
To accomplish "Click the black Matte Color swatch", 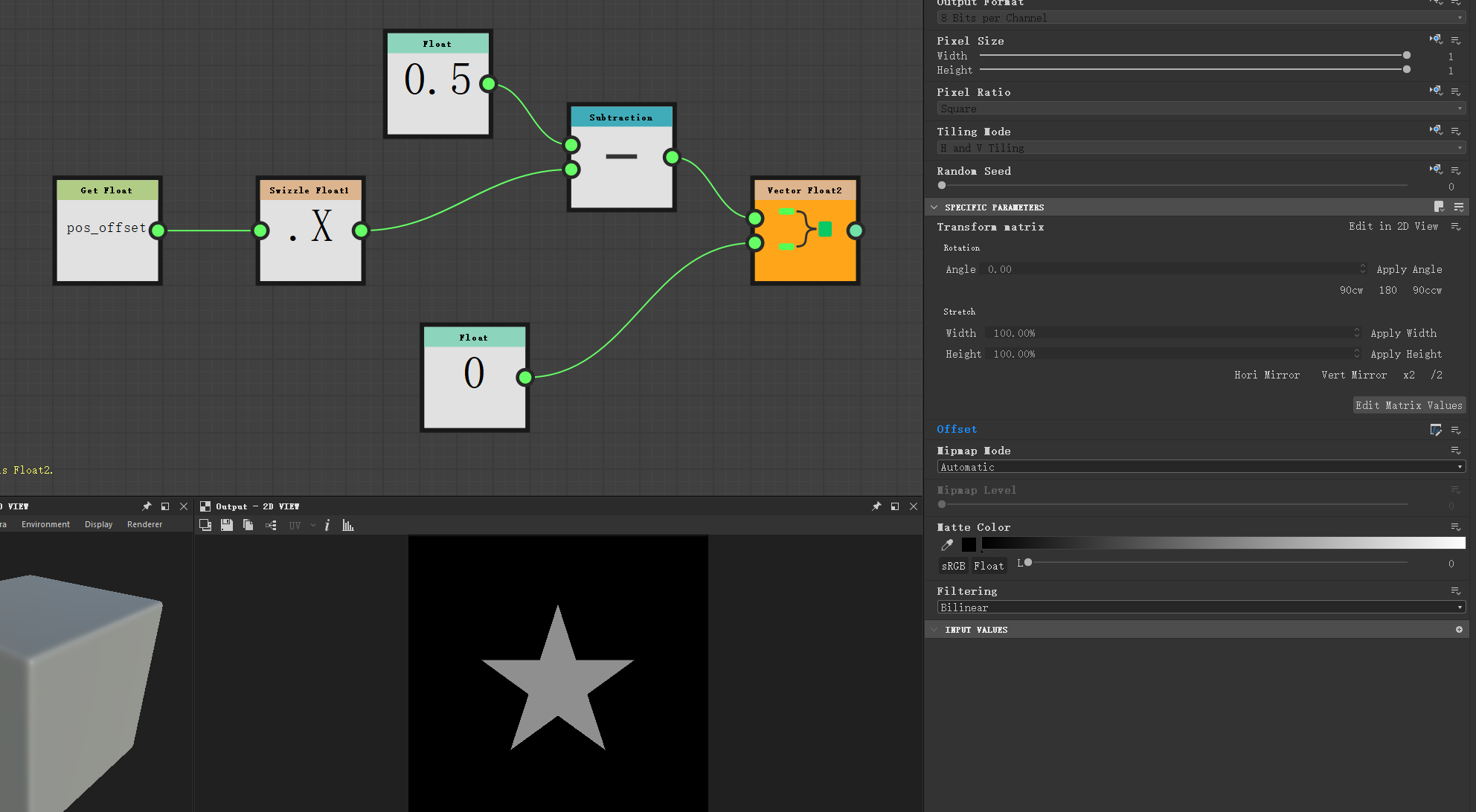I will pyautogui.click(x=969, y=545).
